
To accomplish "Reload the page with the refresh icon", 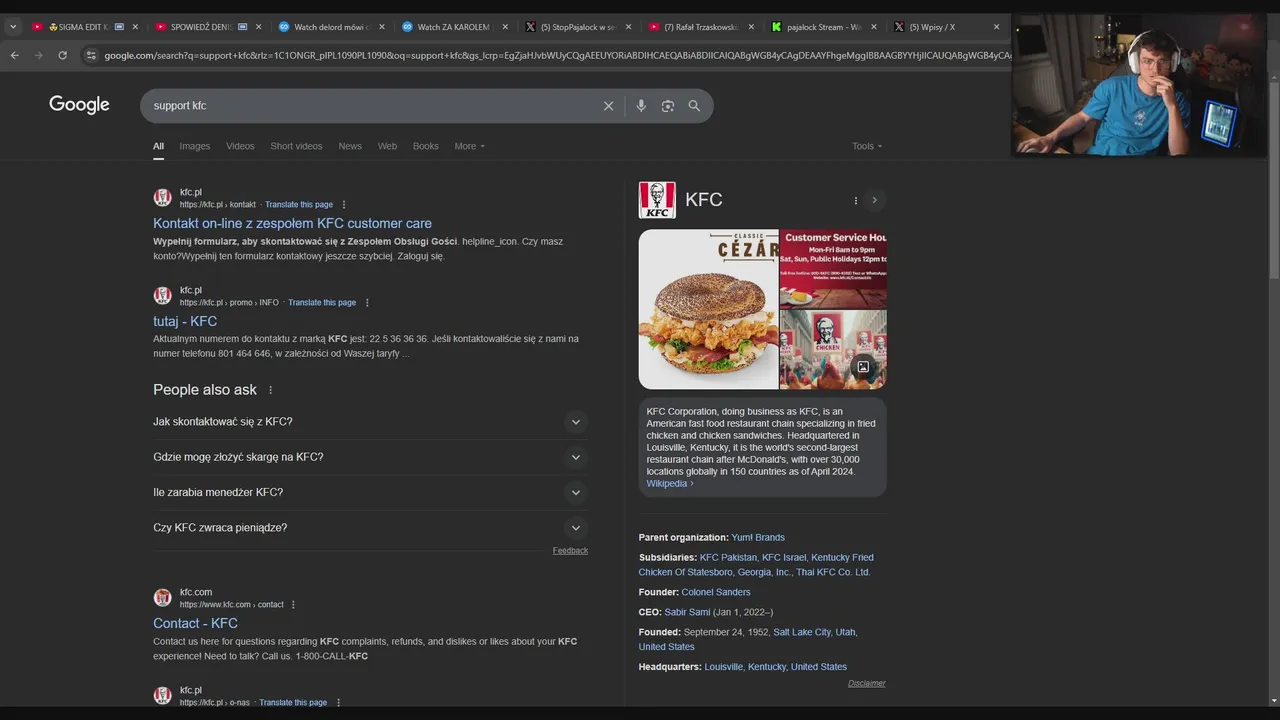I will click(62, 55).
